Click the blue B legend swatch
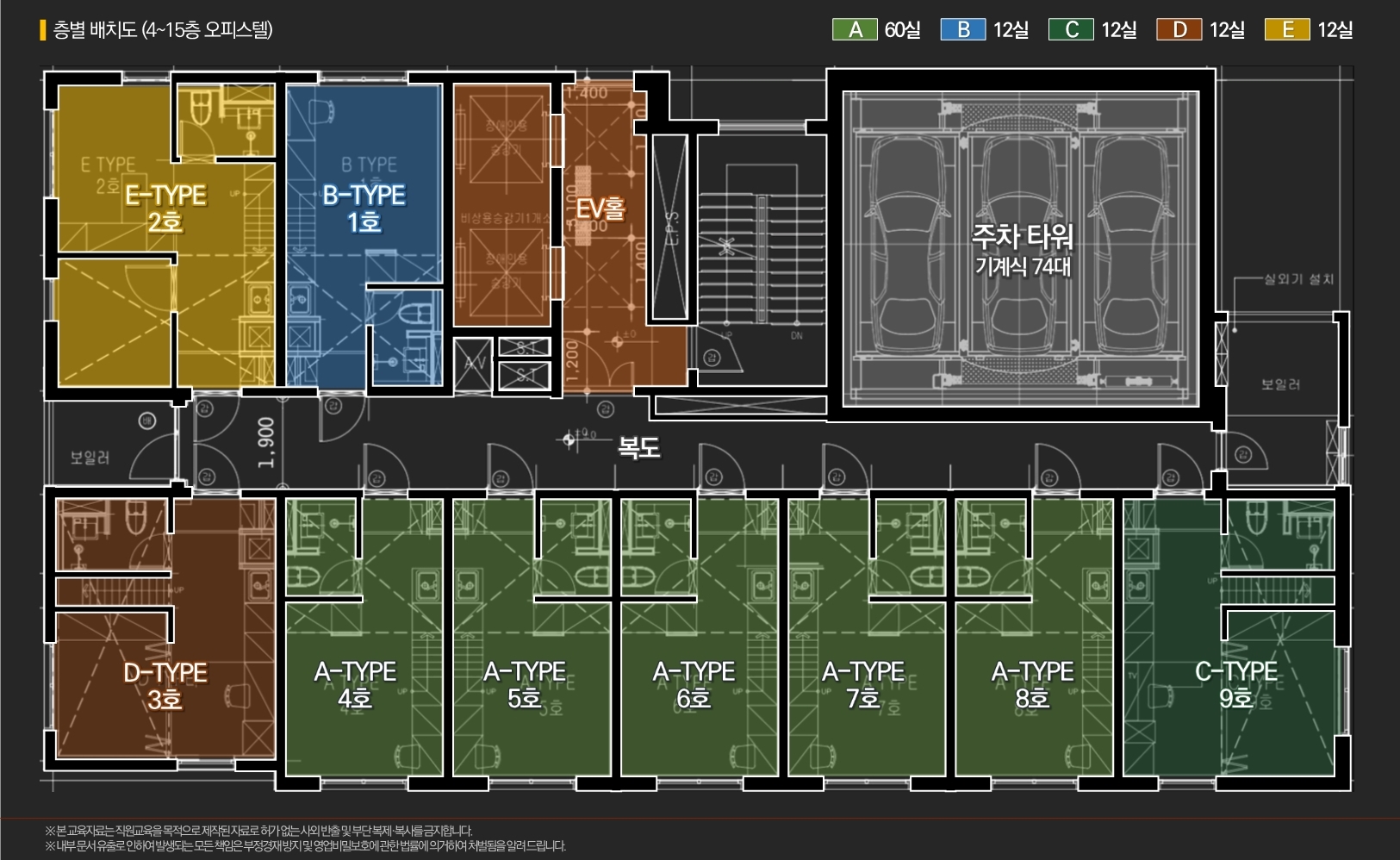The width and height of the screenshot is (1400, 860). [x=963, y=29]
